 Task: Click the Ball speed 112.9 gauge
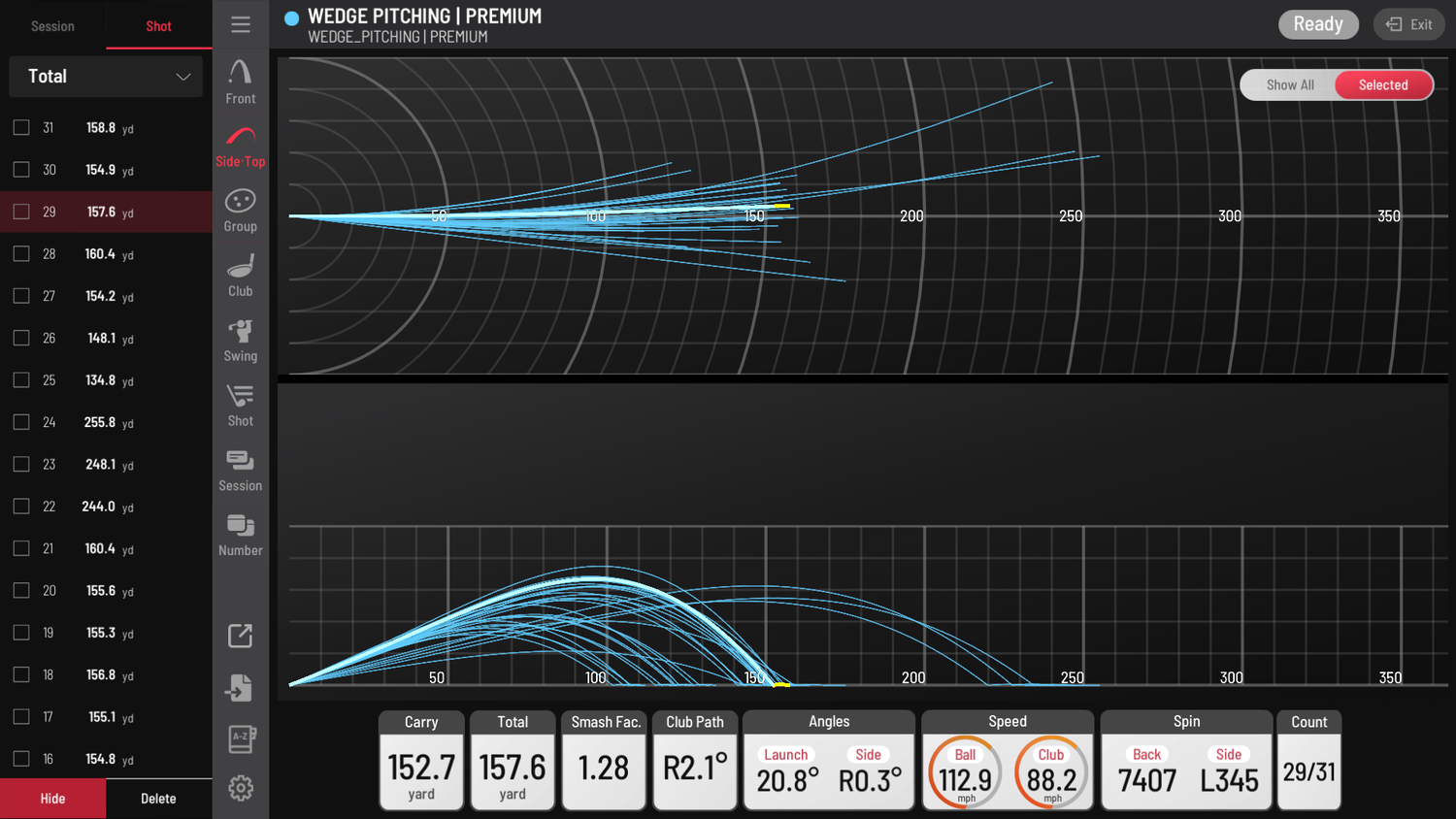(965, 773)
